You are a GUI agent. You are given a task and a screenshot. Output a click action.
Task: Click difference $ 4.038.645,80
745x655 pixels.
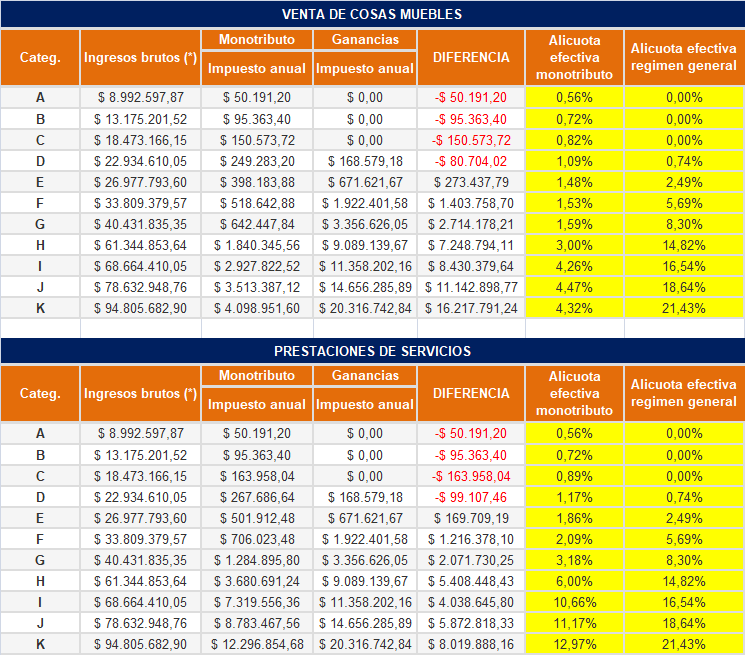pos(471,602)
